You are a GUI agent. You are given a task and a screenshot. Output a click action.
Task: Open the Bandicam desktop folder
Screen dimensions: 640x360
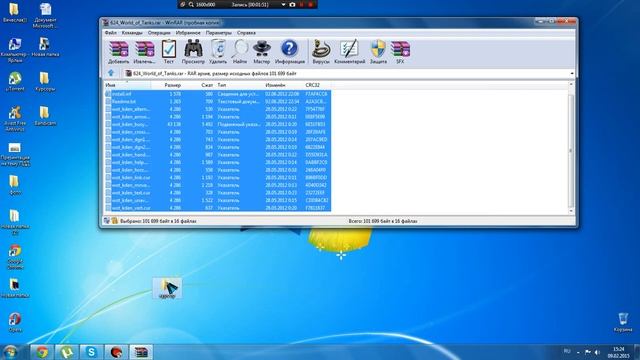(45, 116)
